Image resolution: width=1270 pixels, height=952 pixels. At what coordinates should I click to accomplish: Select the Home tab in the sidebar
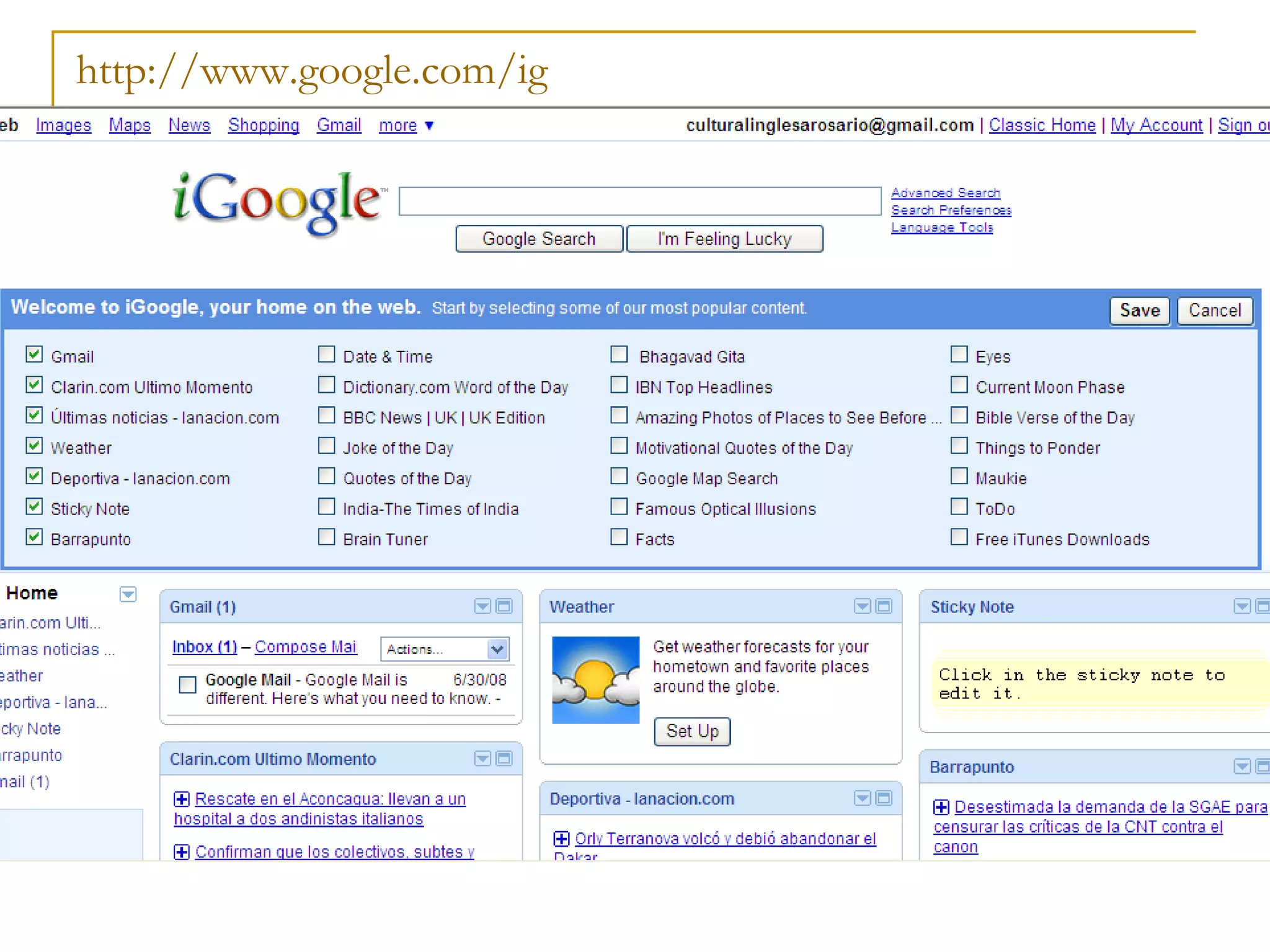click(32, 593)
